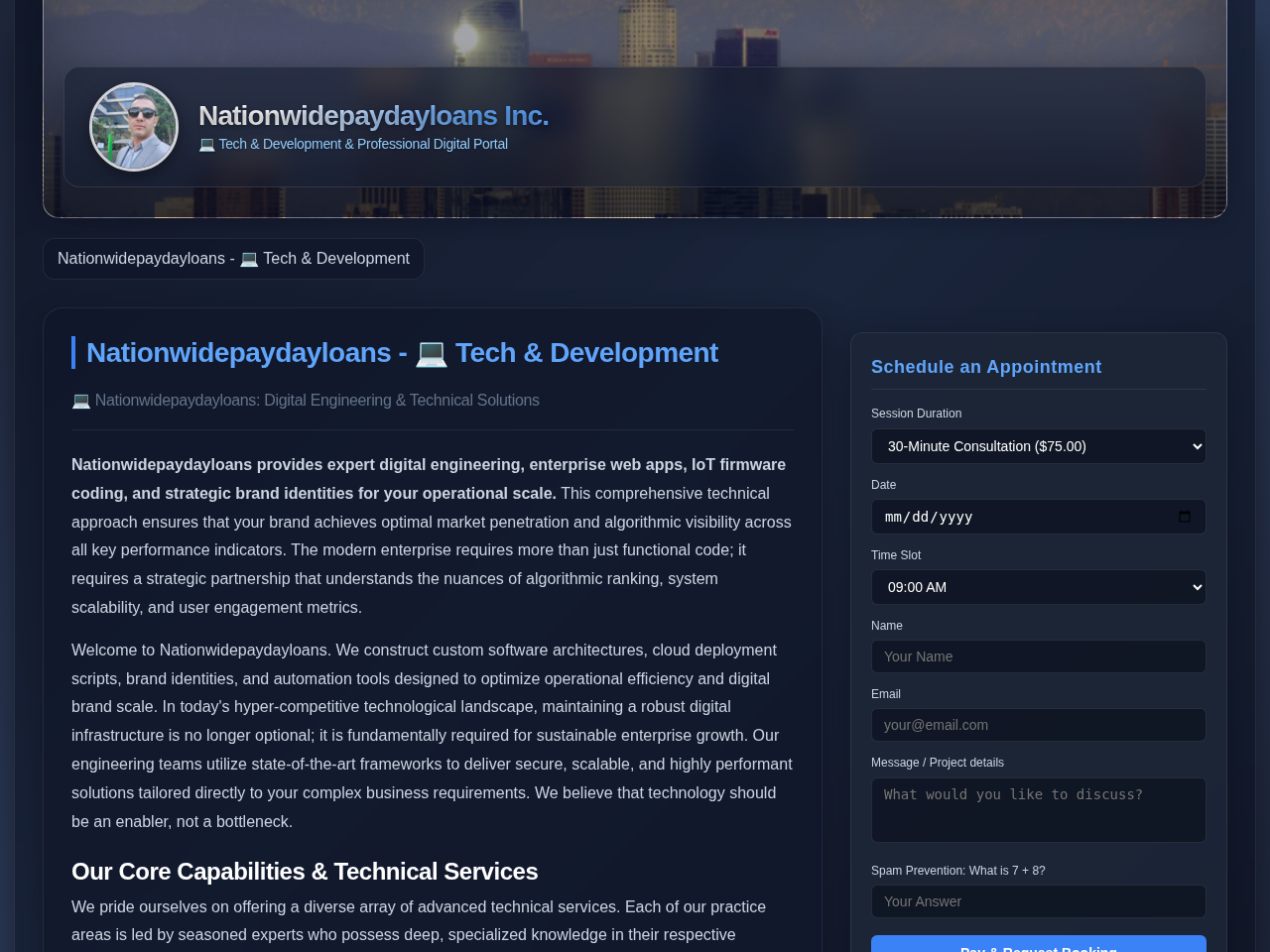
Task: Open the Session Duration dropdown
Action: point(1039,446)
